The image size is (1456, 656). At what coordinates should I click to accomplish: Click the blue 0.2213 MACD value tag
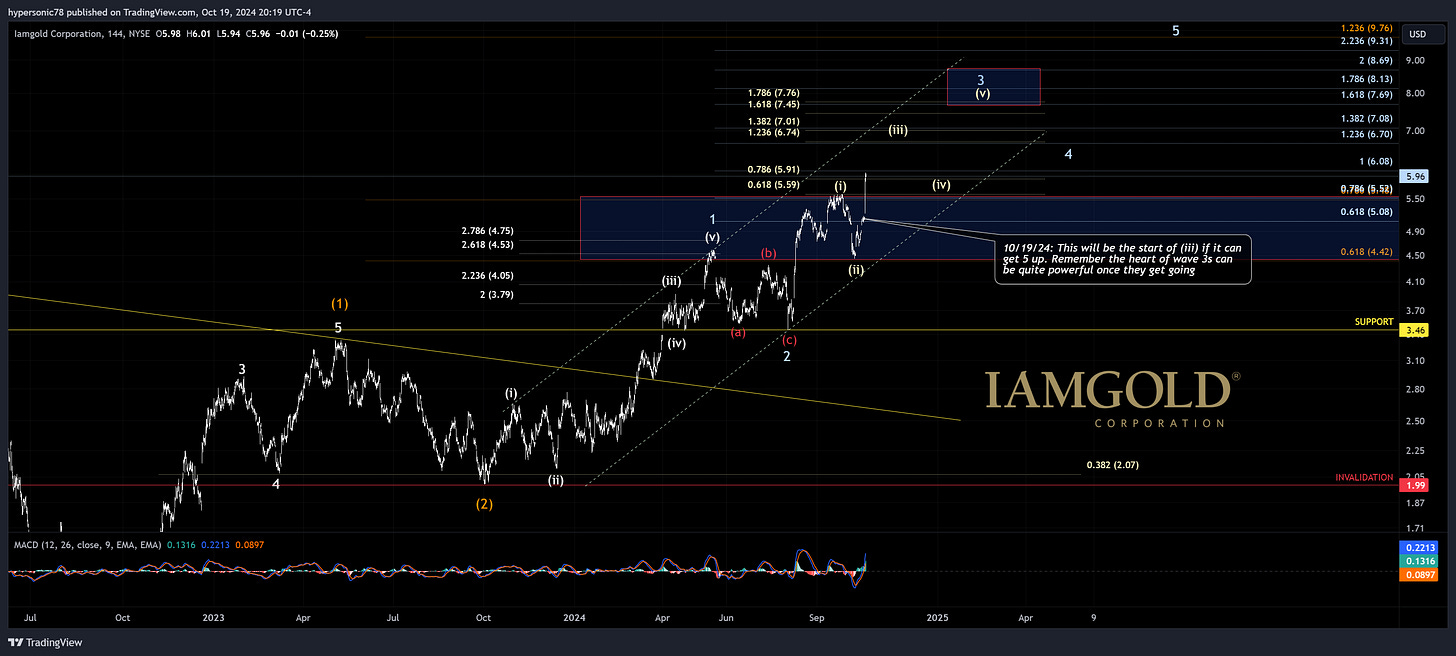point(1418,549)
